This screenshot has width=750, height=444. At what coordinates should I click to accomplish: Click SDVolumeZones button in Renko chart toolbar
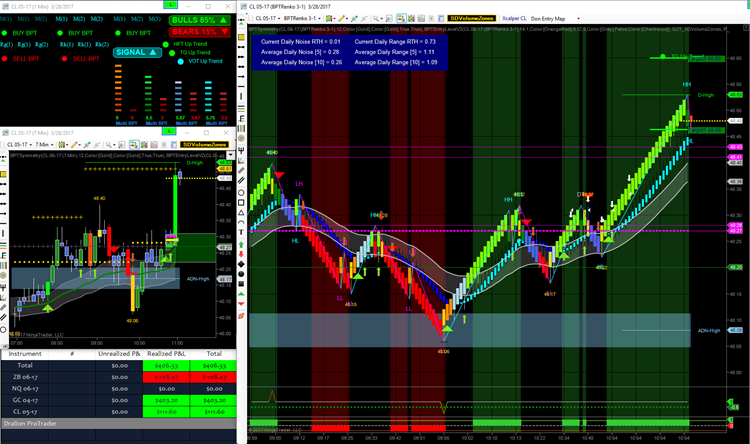coord(472,18)
